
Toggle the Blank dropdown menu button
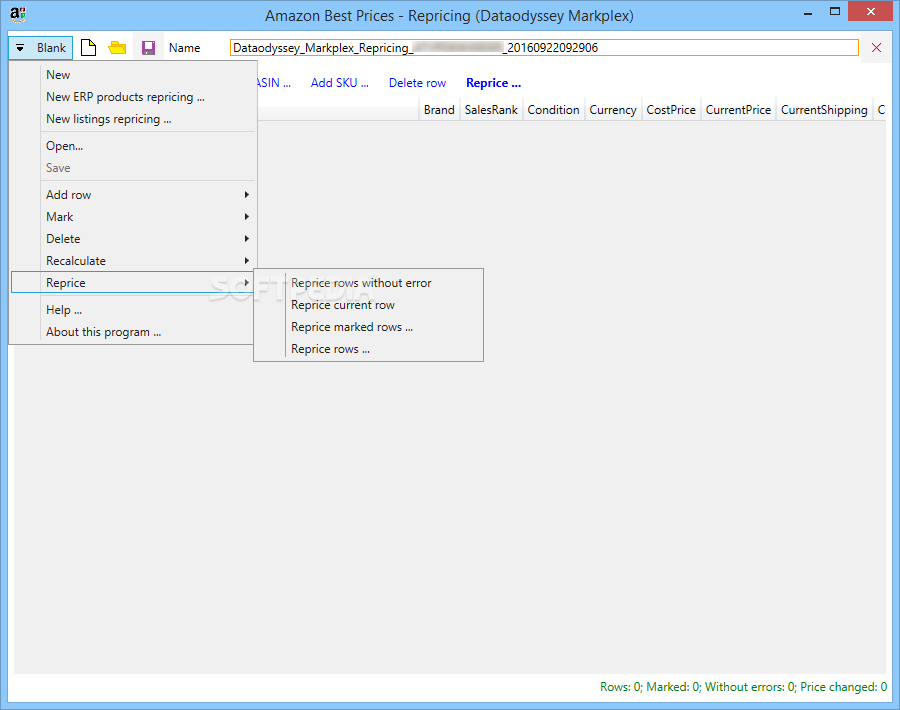[41, 48]
